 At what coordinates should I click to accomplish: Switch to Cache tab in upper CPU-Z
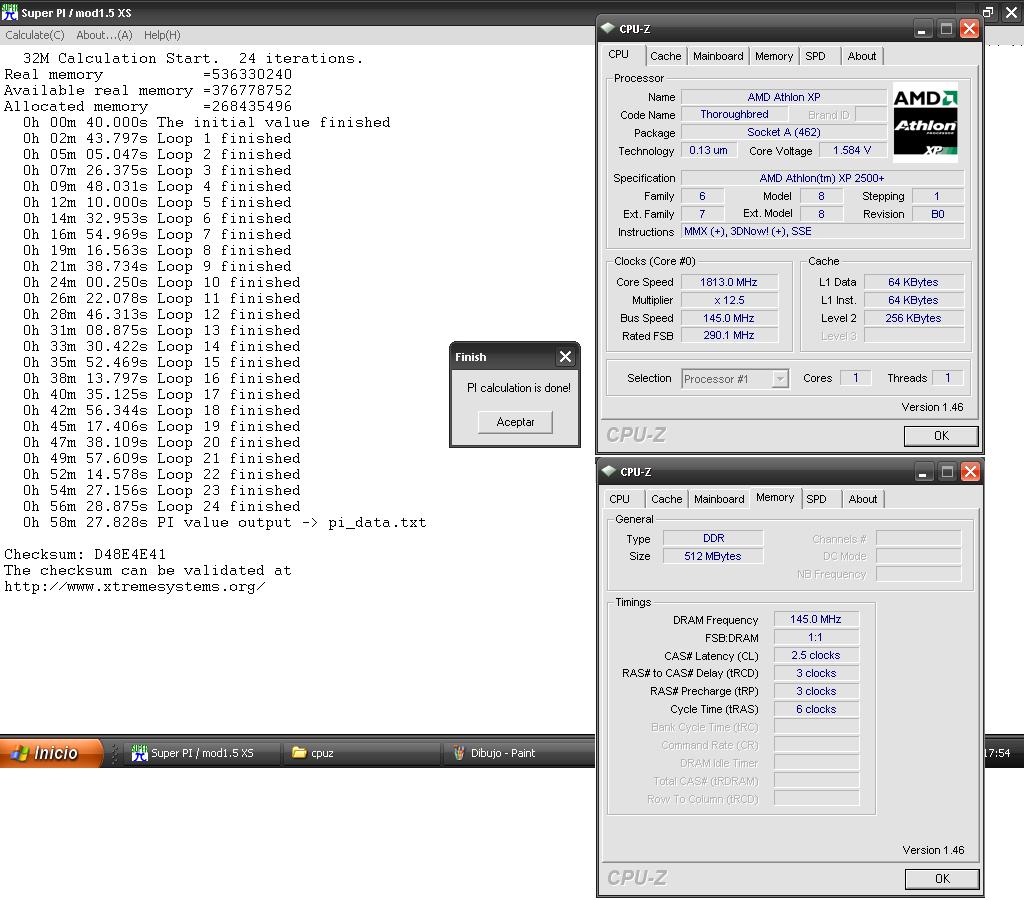coord(665,56)
